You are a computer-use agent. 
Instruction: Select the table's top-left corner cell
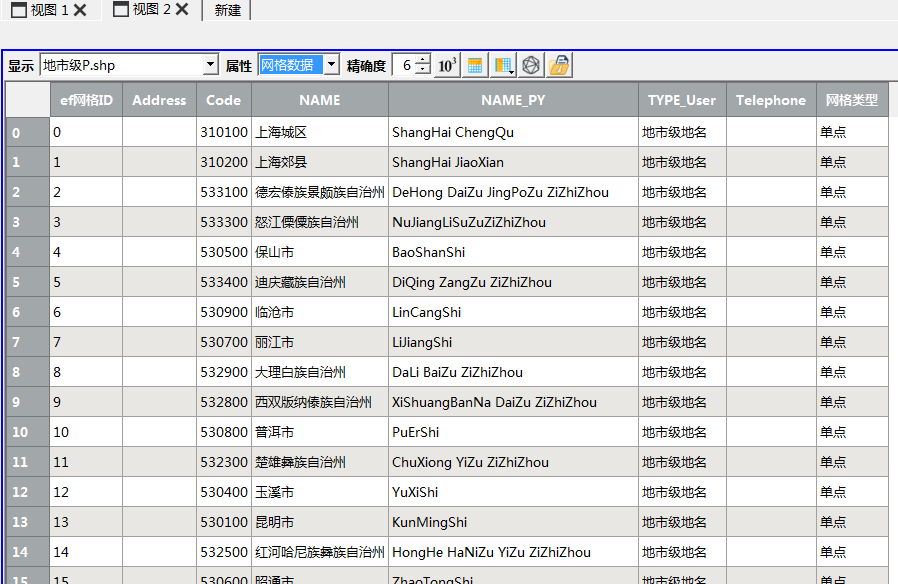tap(27, 100)
